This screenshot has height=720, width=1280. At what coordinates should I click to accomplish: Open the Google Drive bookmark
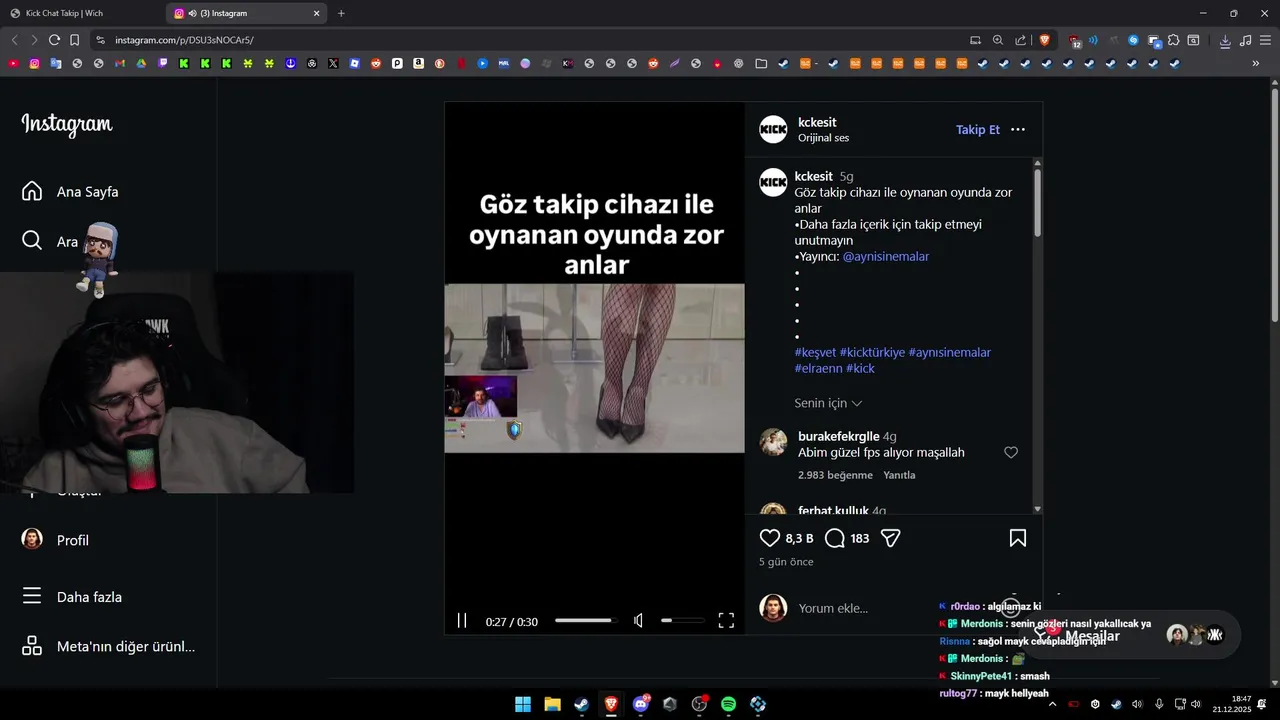[x=141, y=63]
